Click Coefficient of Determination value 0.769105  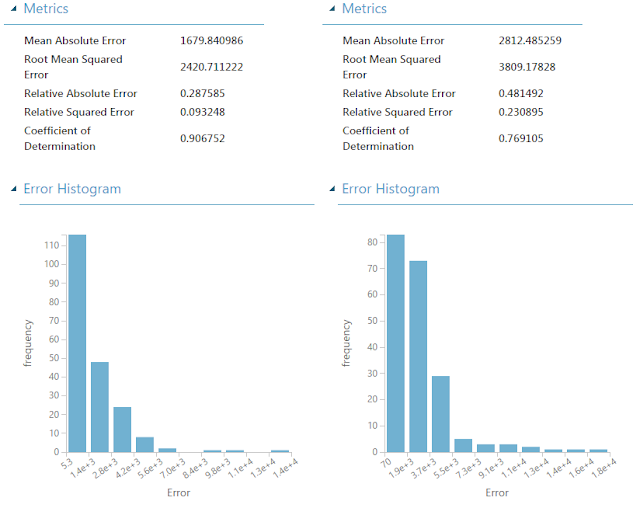tap(521, 138)
